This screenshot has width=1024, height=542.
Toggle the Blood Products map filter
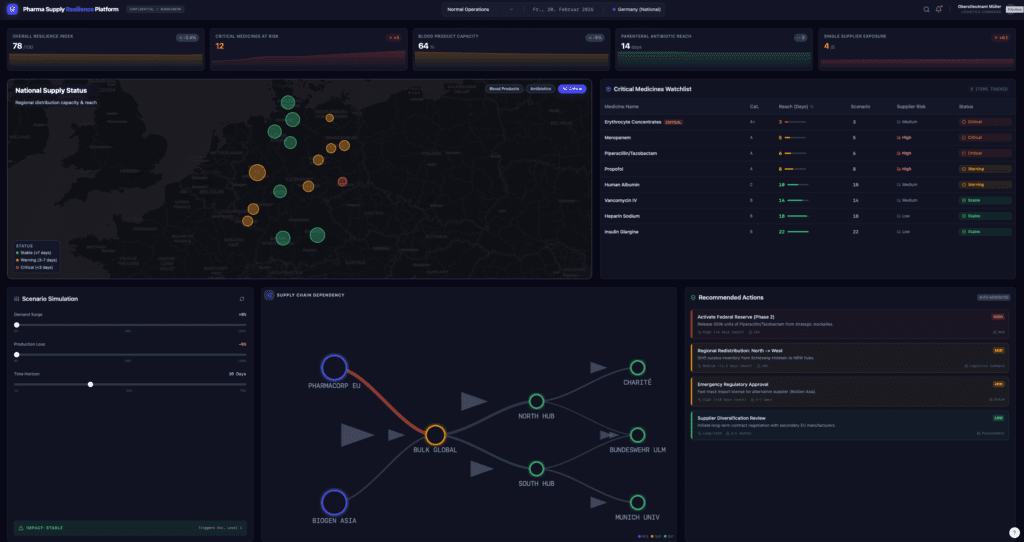505,89
